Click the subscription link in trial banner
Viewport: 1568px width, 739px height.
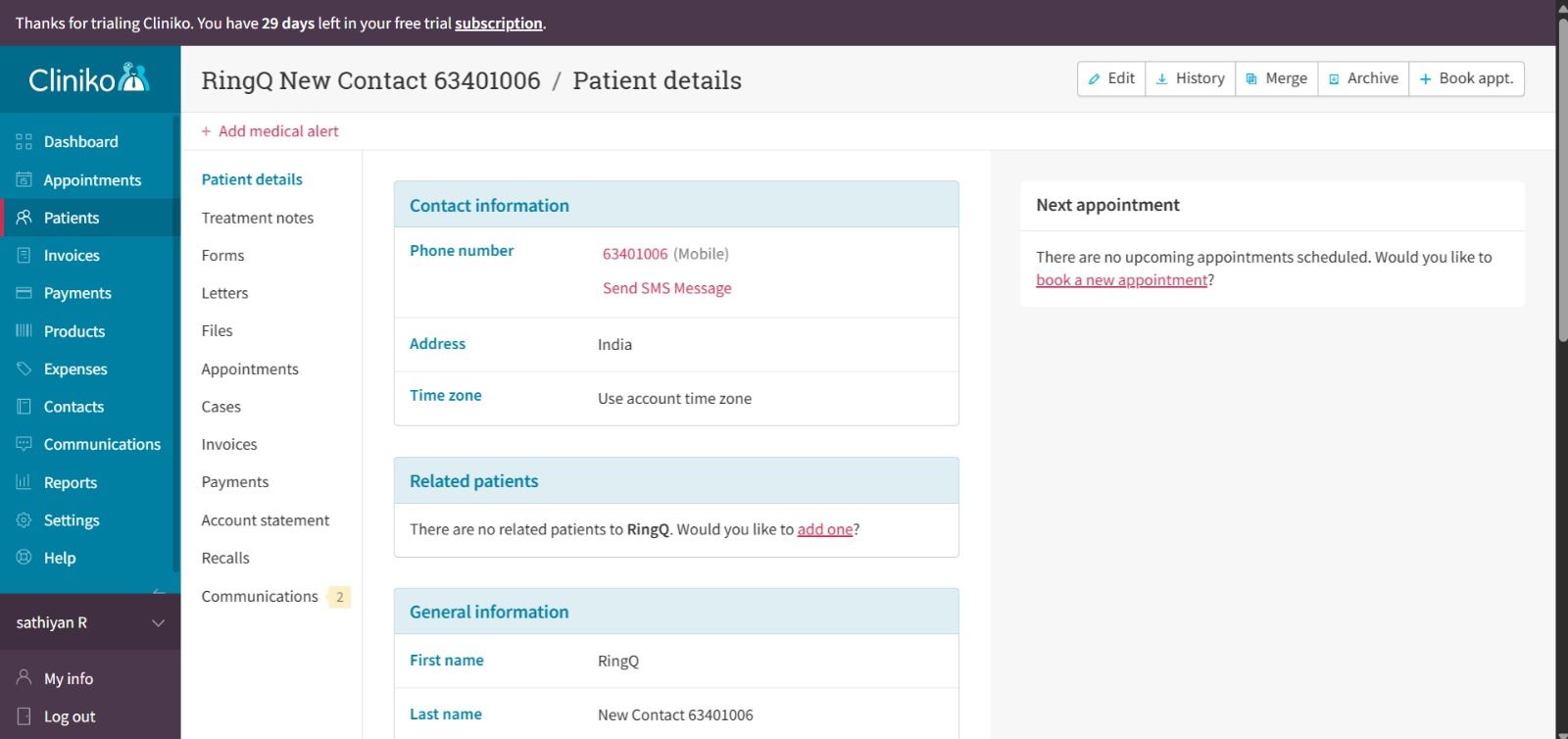tap(499, 24)
